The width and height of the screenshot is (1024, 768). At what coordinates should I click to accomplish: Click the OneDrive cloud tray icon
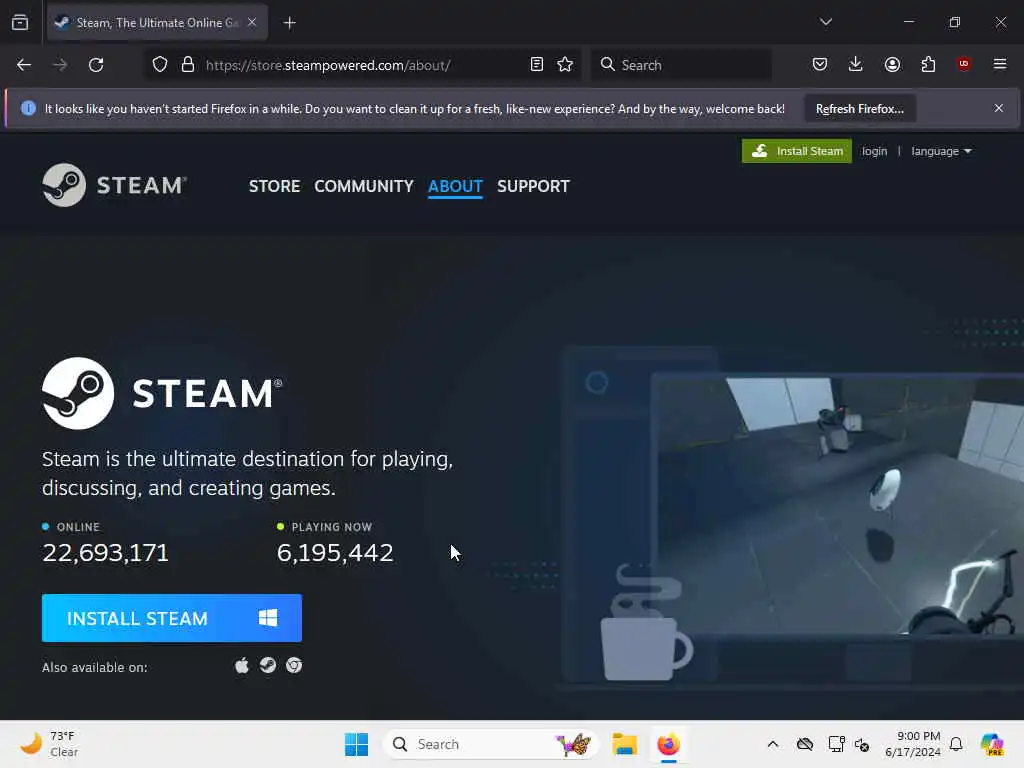(805, 744)
